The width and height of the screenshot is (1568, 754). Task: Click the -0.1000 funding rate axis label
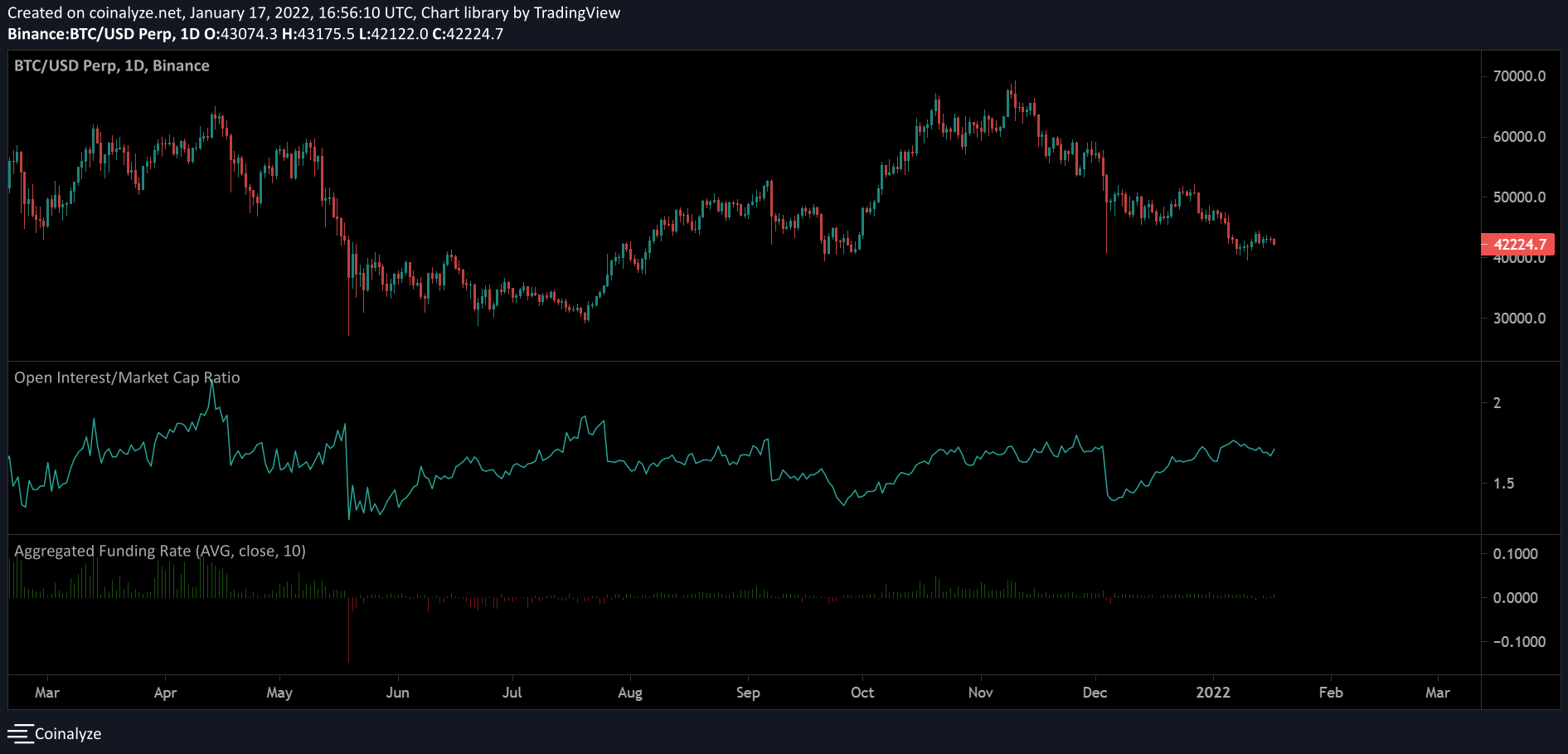[1518, 642]
